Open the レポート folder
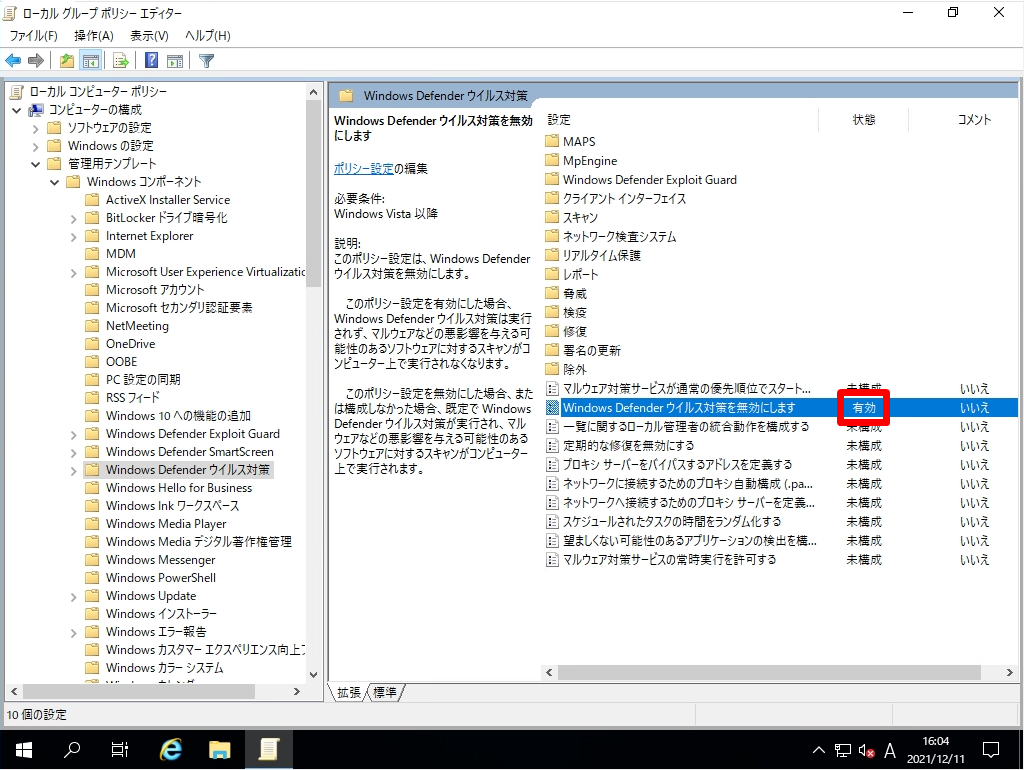Screen dimensions: 1024x770 pyautogui.click(x=572, y=274)
